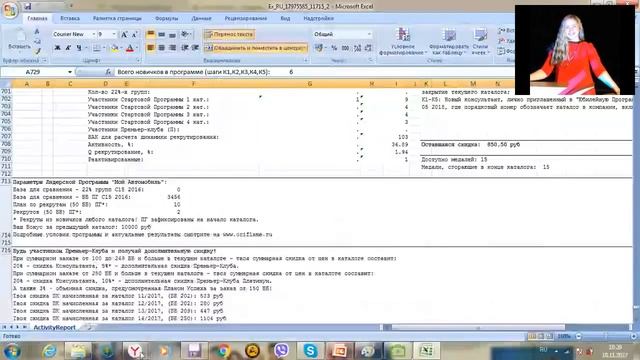This screenshot has height=360, width=640.
Task: Open Skype from the taskbar
Action: click(310, 351)
